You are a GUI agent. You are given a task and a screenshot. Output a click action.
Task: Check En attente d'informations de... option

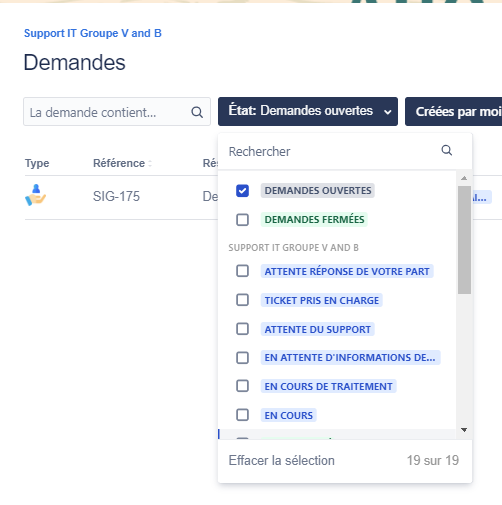tap(242, 358)
